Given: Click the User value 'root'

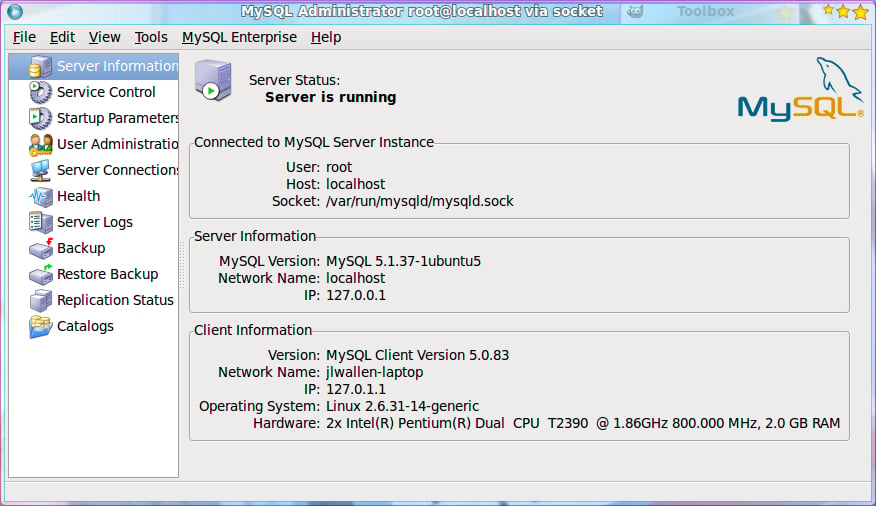Looking at the screenshot, I should point(339,168).
